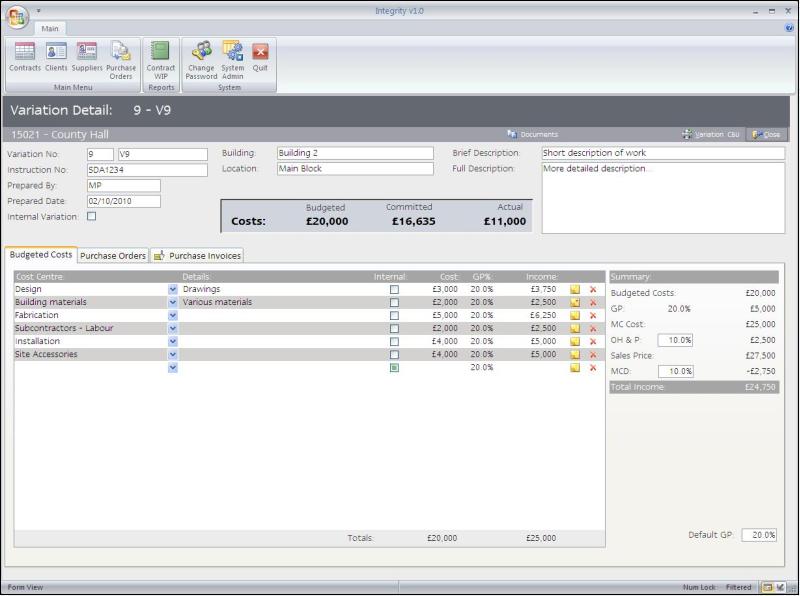This screenshot has height=596, width=800.
Task: Open Suppliers from the ribbon
Action: (87, 57)
